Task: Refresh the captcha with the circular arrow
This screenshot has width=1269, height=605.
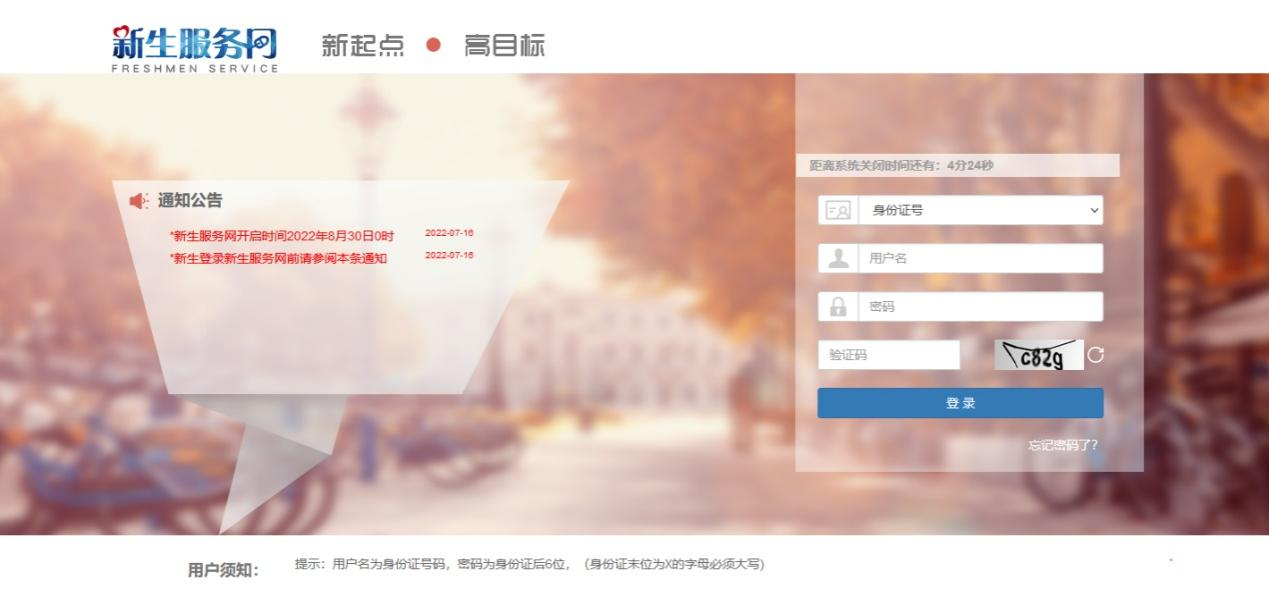Action: click(1095, 355)
